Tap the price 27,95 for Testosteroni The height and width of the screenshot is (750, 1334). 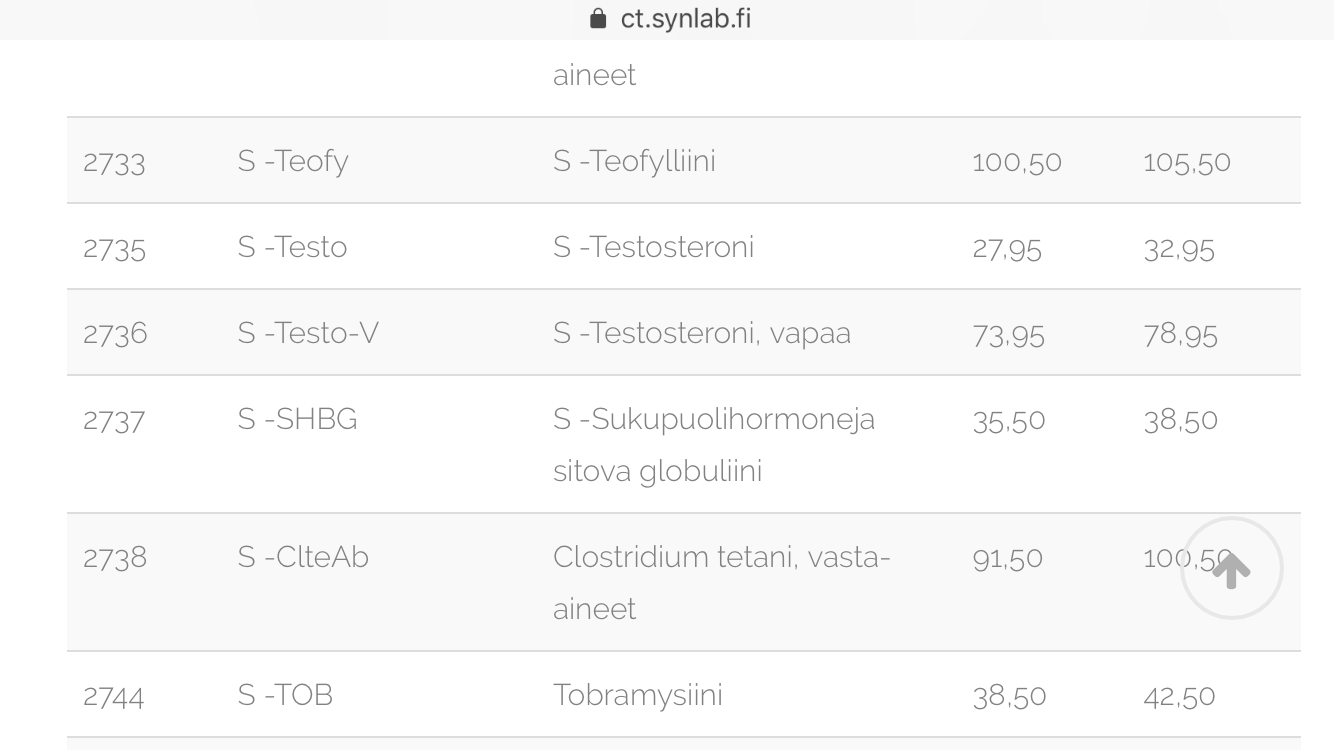[x=1006, y=248]
